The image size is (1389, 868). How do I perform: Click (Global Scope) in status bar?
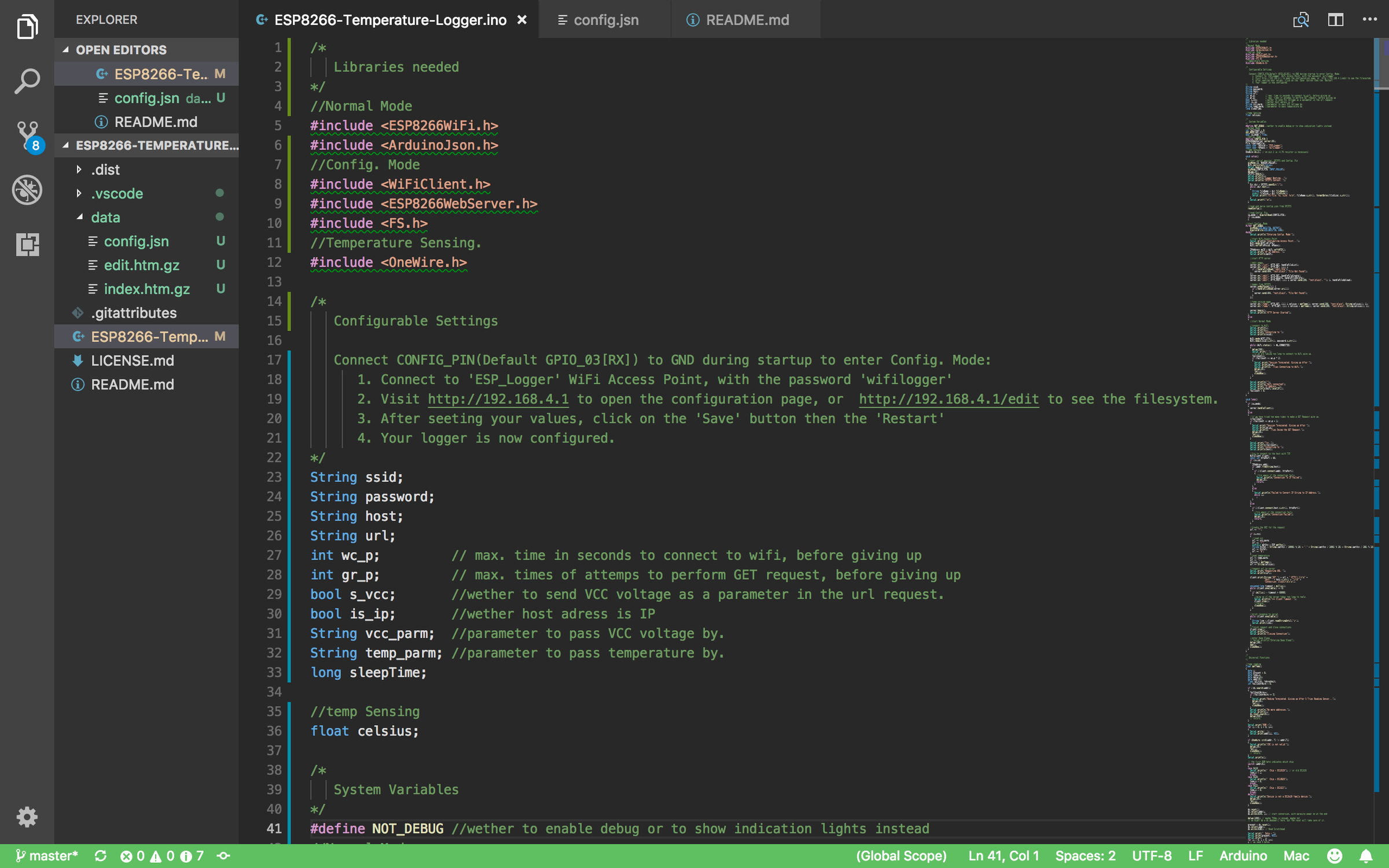point(901,856)
